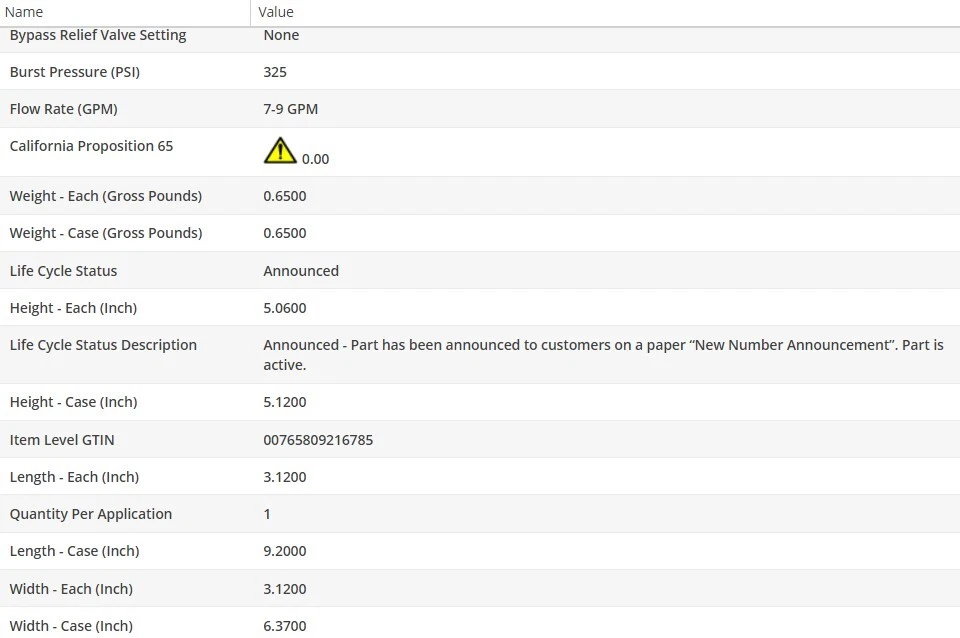The image size is (960, 638).
Task: Select the Weight - Case value 0.6500
Action: [x=285, y=233]
